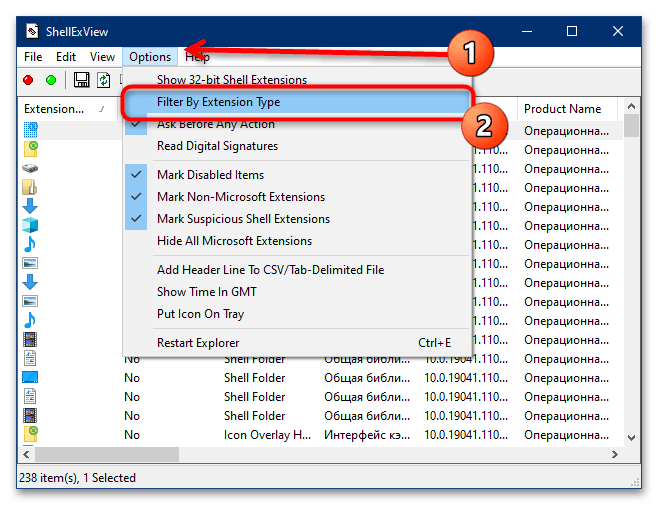The height and width of the screenshot is (505, 658).
Task: Click the vertical scrollbar thumb
Action: [631, 126]
